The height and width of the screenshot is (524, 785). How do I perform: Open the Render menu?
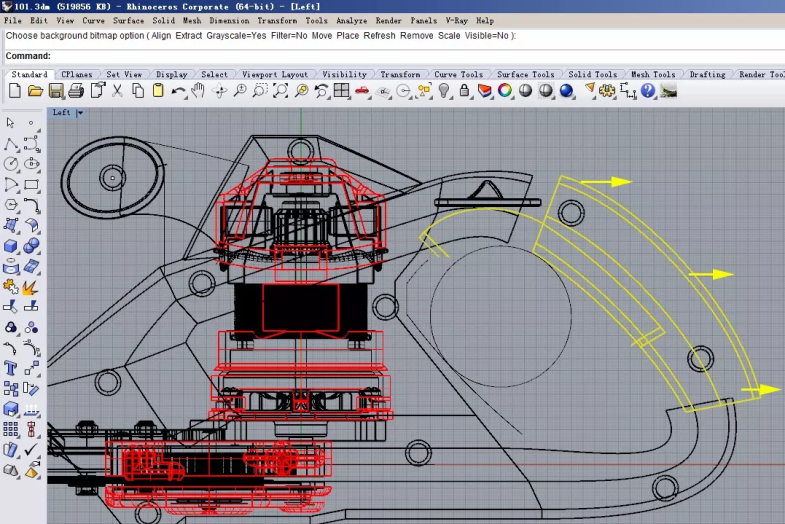pos(389,20)
